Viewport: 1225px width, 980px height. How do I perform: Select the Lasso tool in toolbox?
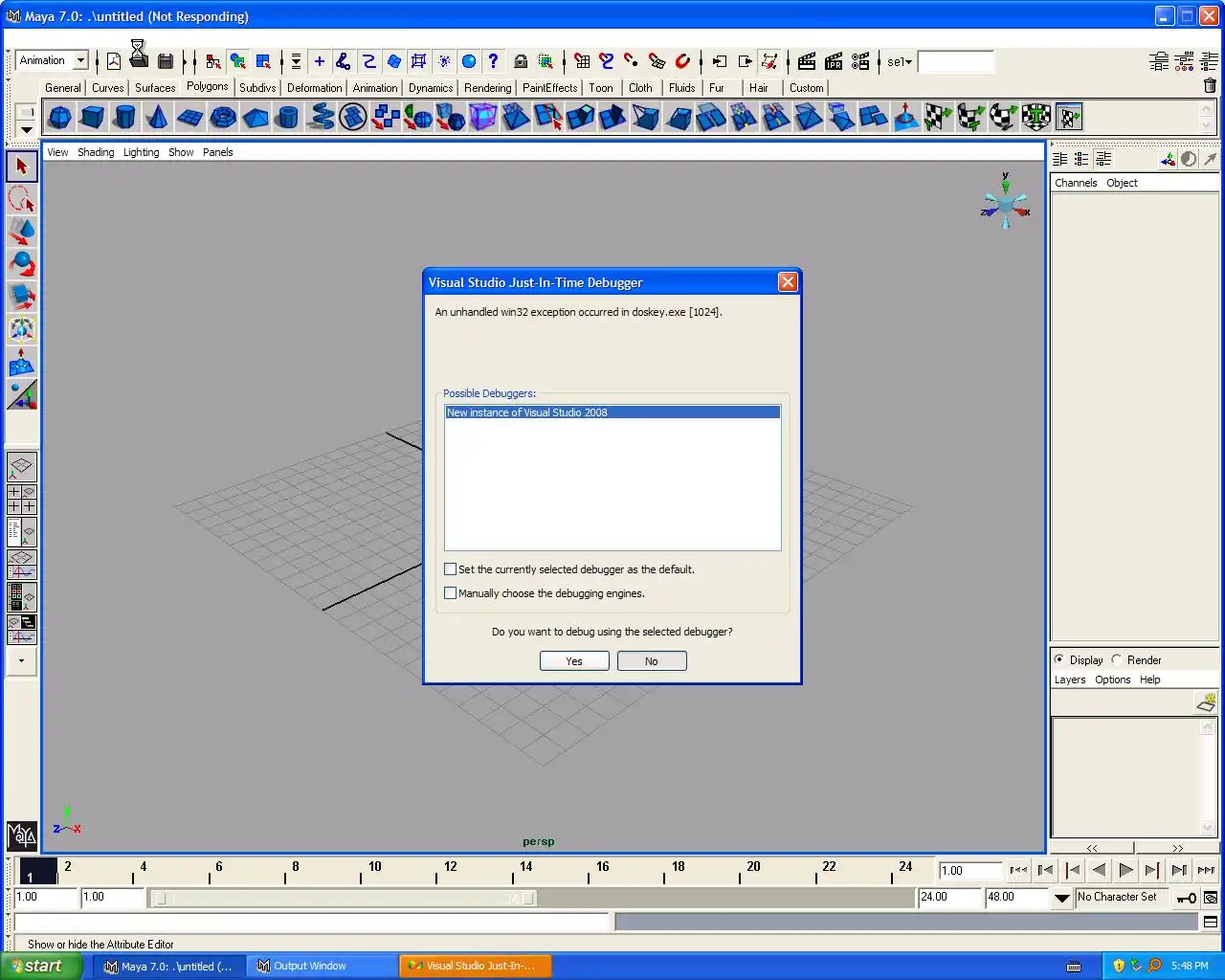[x=22, y=199]
